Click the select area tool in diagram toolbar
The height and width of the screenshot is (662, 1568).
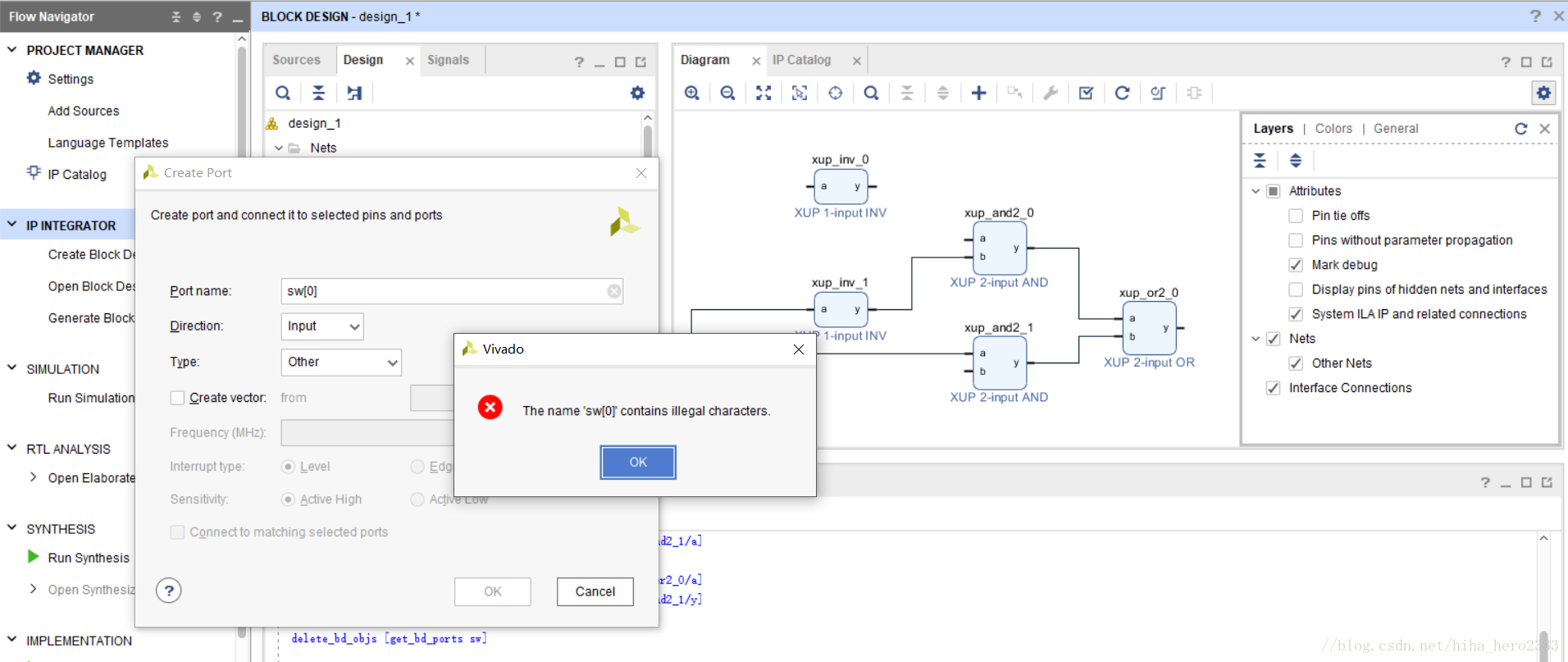tap(800, 93)
